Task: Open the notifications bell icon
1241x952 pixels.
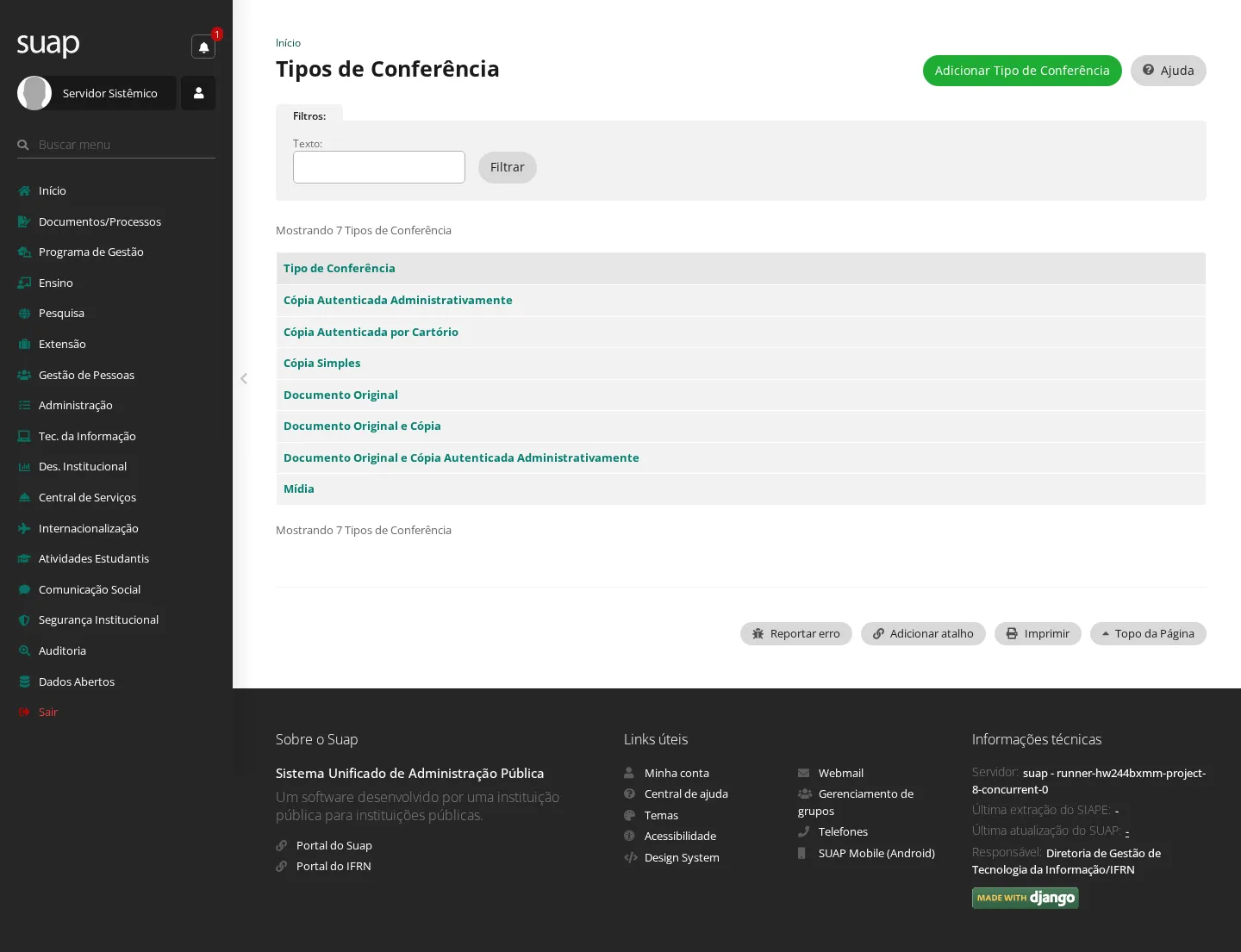Action: (x=203, y=47)
